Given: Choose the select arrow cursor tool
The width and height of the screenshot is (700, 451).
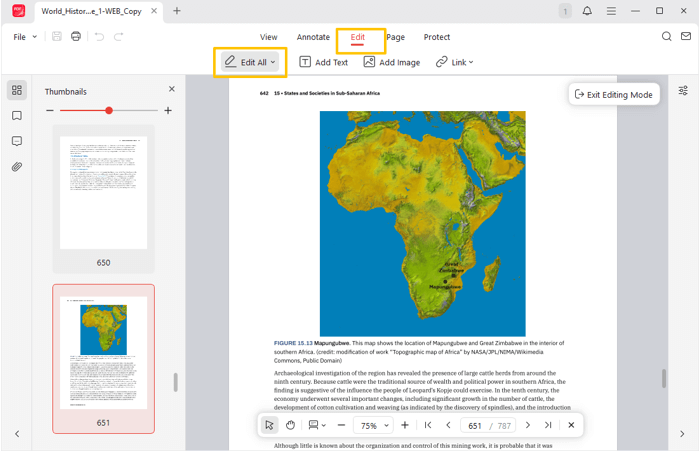Looking at the screenshot, I should click(269, 425).
